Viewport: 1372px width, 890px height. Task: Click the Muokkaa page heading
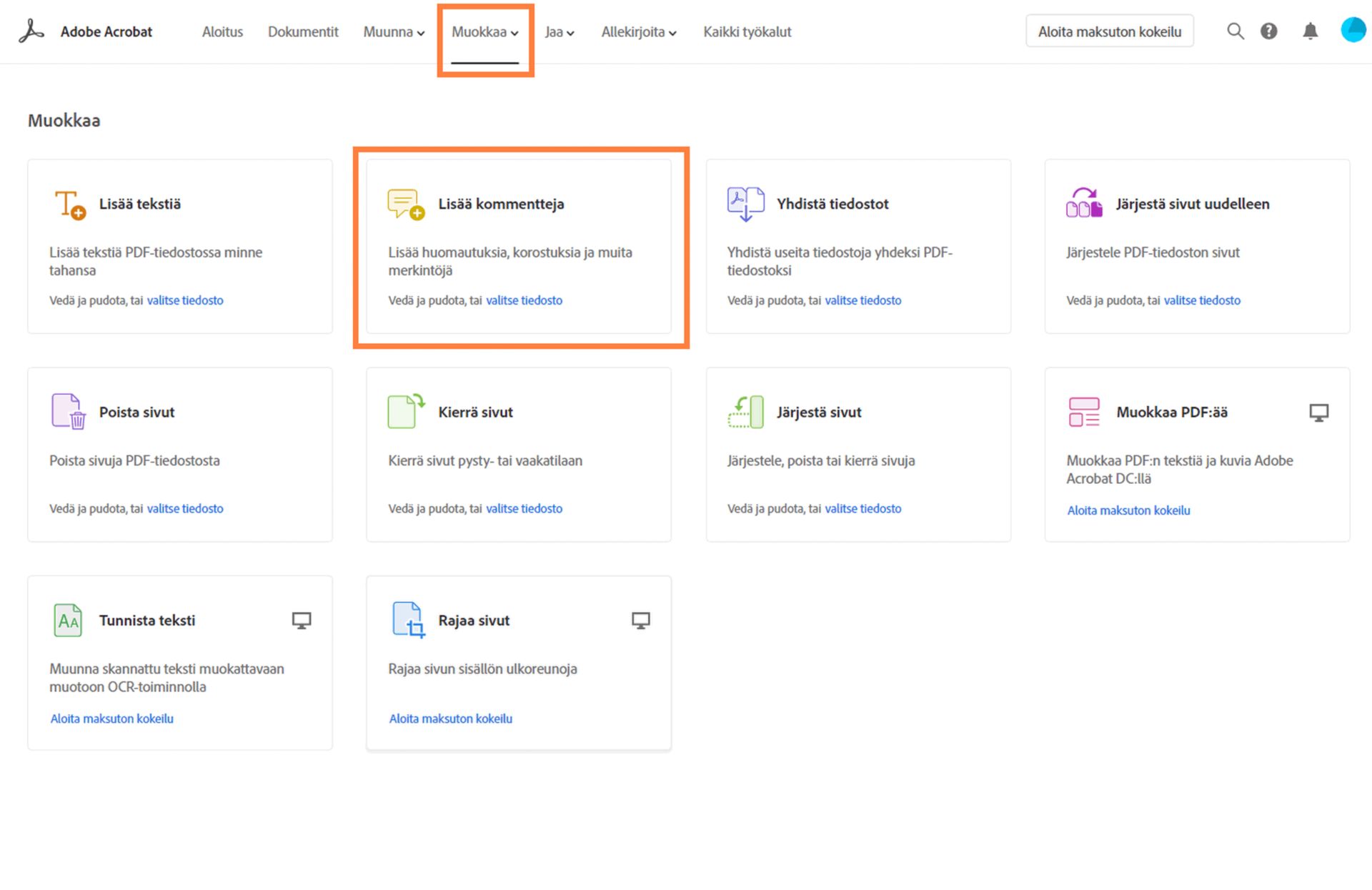pyautogui.click(x=64, y=120)
